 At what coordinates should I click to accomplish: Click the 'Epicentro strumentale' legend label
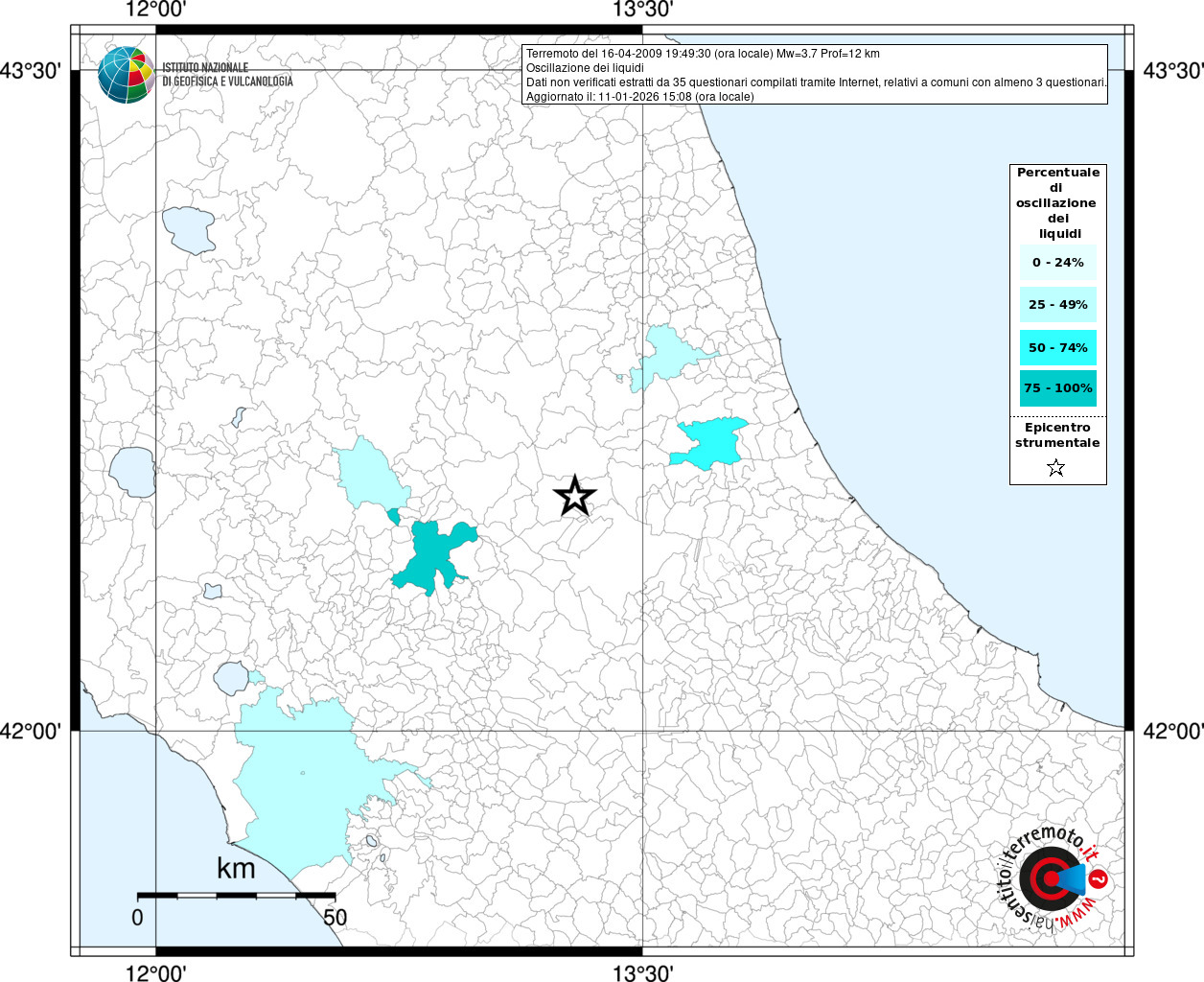tap(1057, 435)
